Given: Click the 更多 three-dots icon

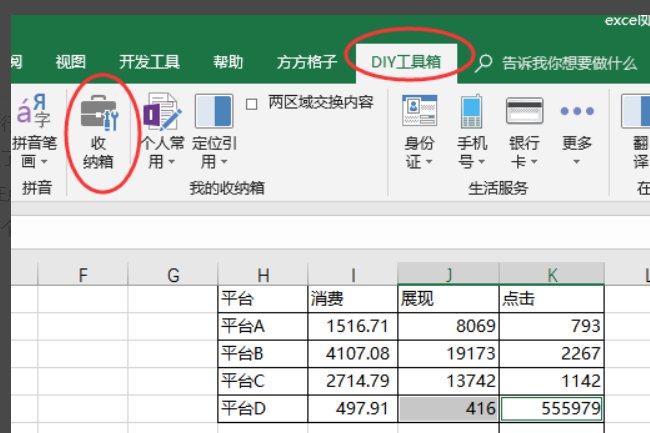Looking at the screenshot, I should (x=577, y=111).
